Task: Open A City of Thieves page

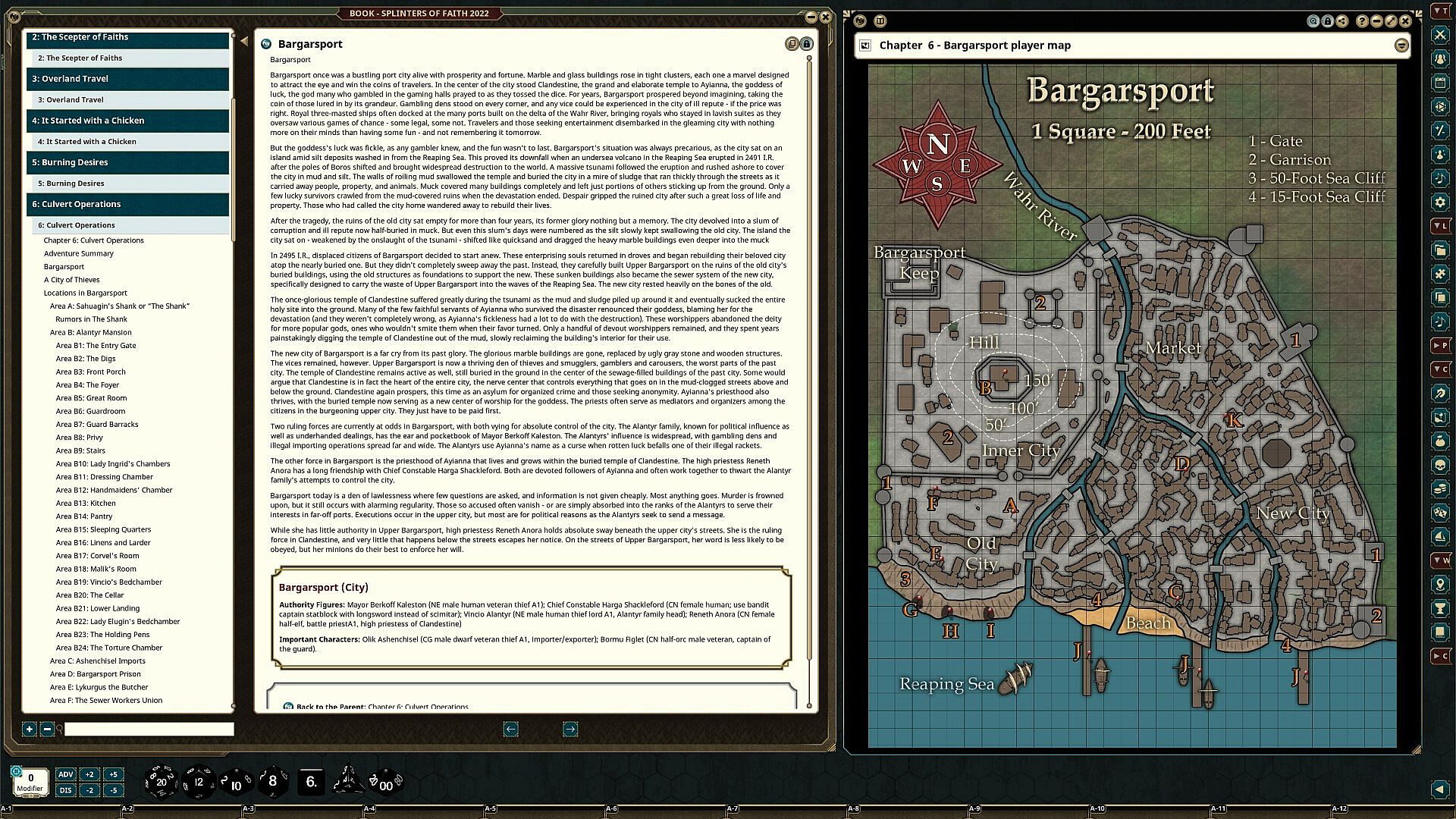Action: tap(71, 280)
